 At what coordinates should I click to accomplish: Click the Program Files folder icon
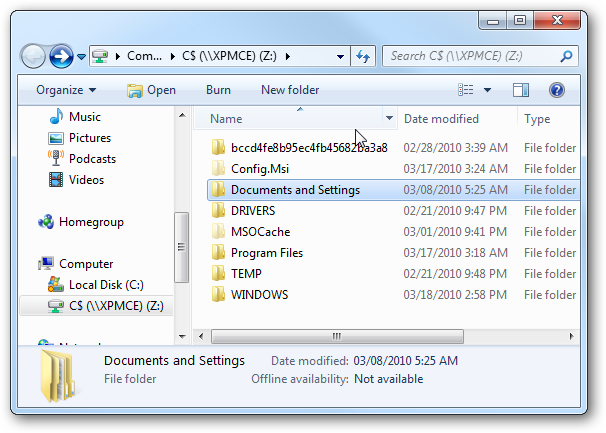coord(218,252)
